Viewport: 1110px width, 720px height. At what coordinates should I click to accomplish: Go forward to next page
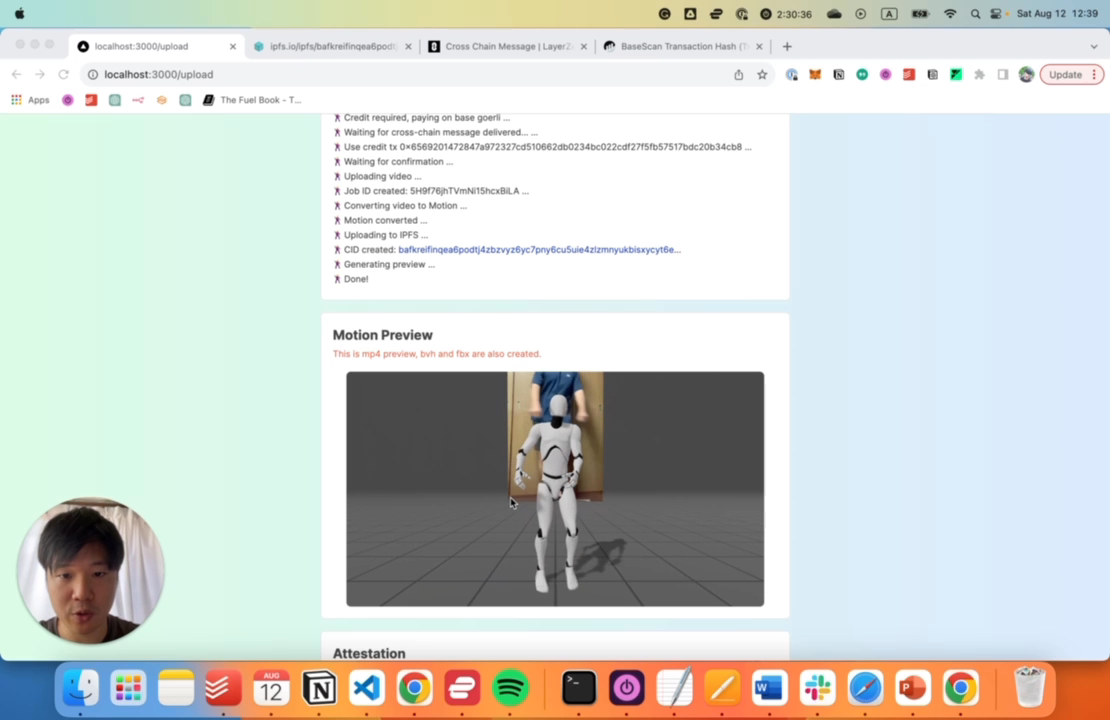(40, 74)
